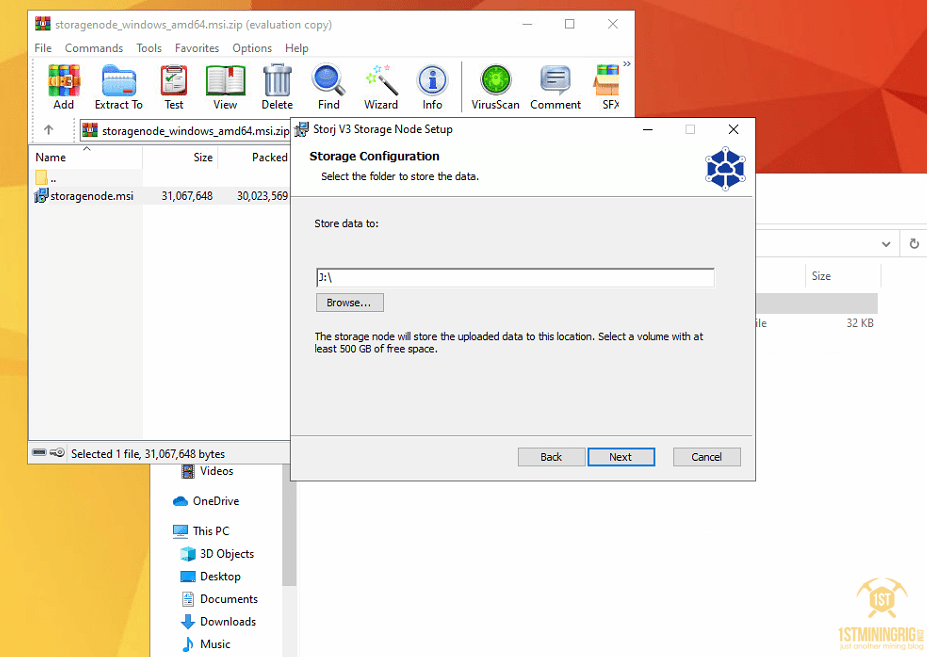
Task: Click the Store data to path field
Action: click(515, 277)
